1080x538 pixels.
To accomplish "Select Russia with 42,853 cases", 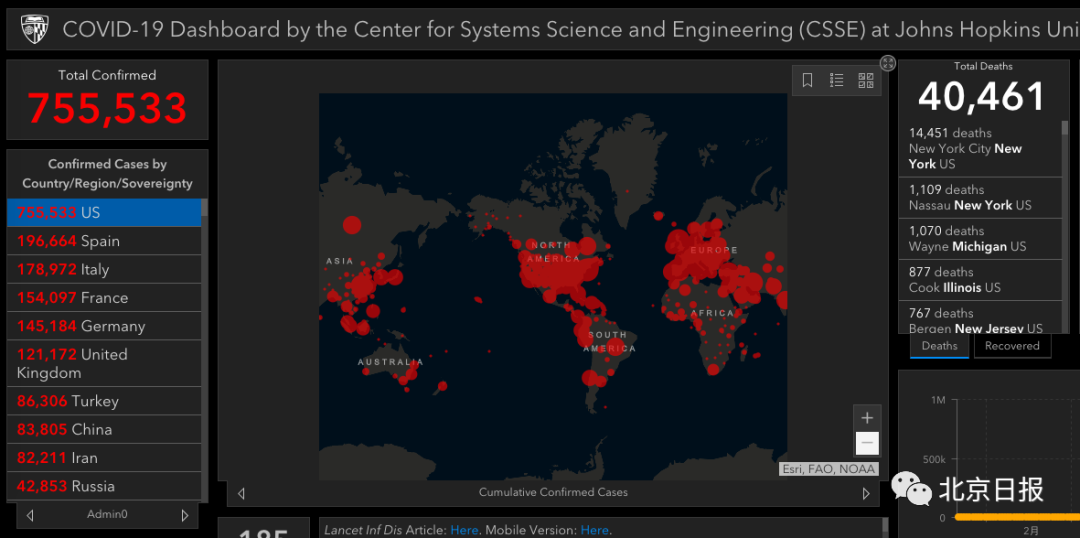I will [104, 486].
